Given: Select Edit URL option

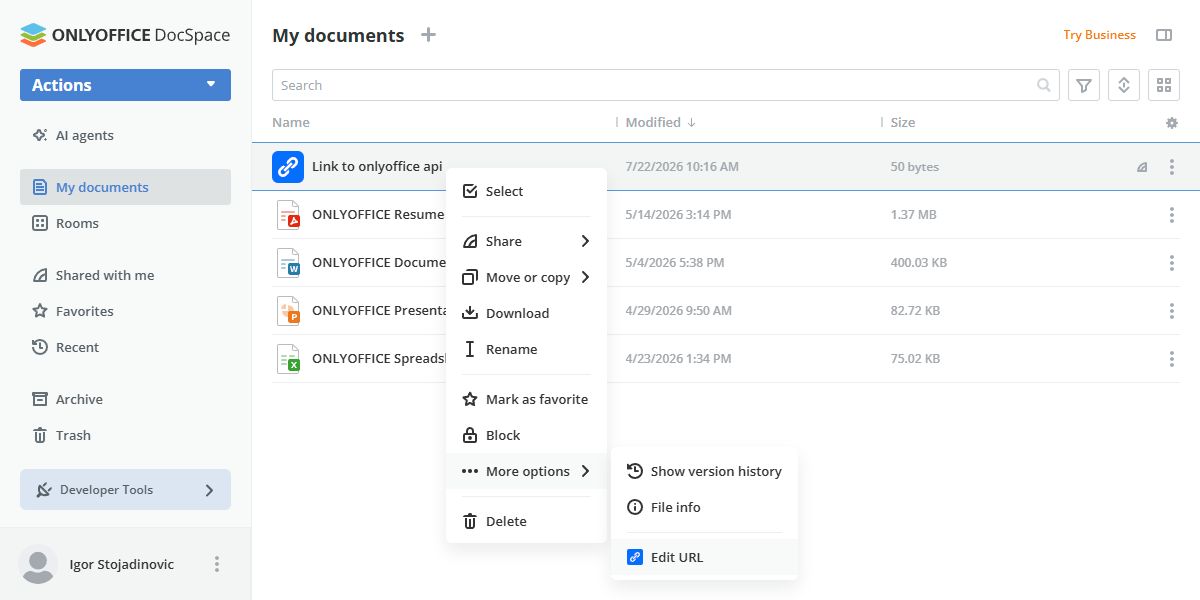Looking at the screenshot, I should 704,557.
